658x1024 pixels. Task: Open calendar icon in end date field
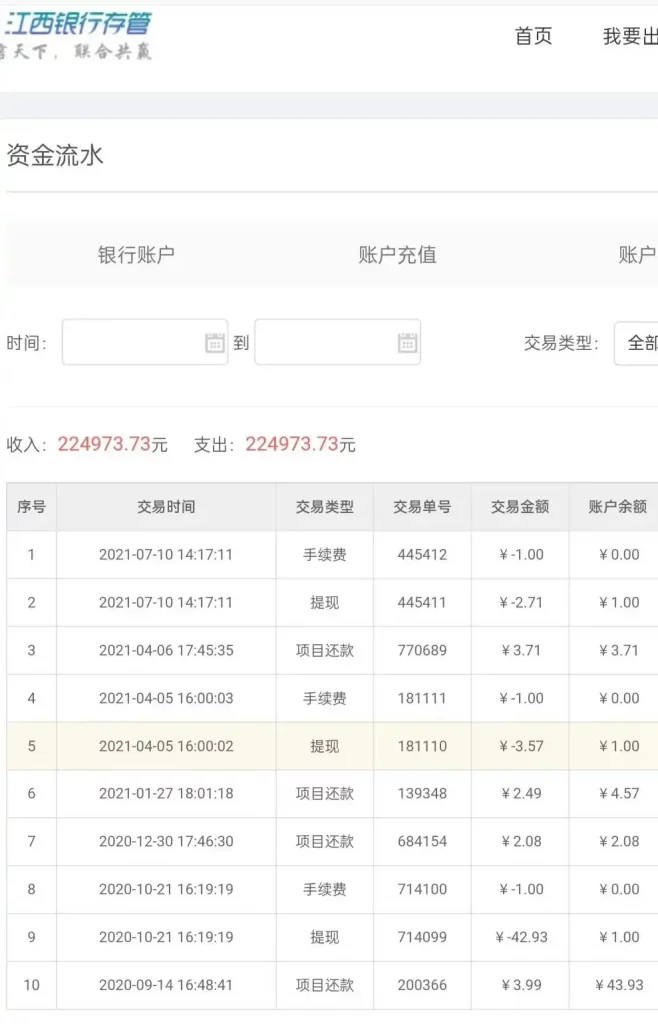click(x=407, y=343)
